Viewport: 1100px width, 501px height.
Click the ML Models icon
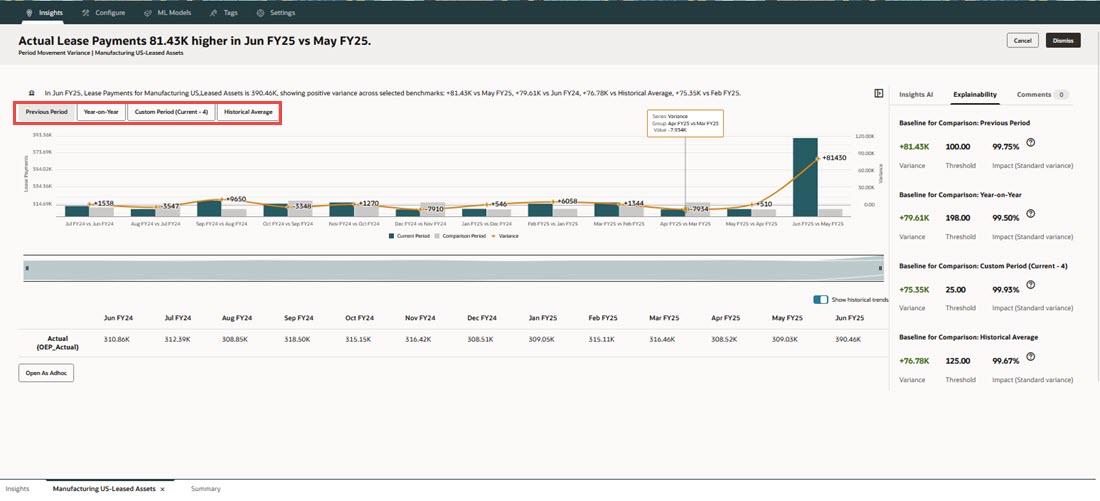pos(147,13)
